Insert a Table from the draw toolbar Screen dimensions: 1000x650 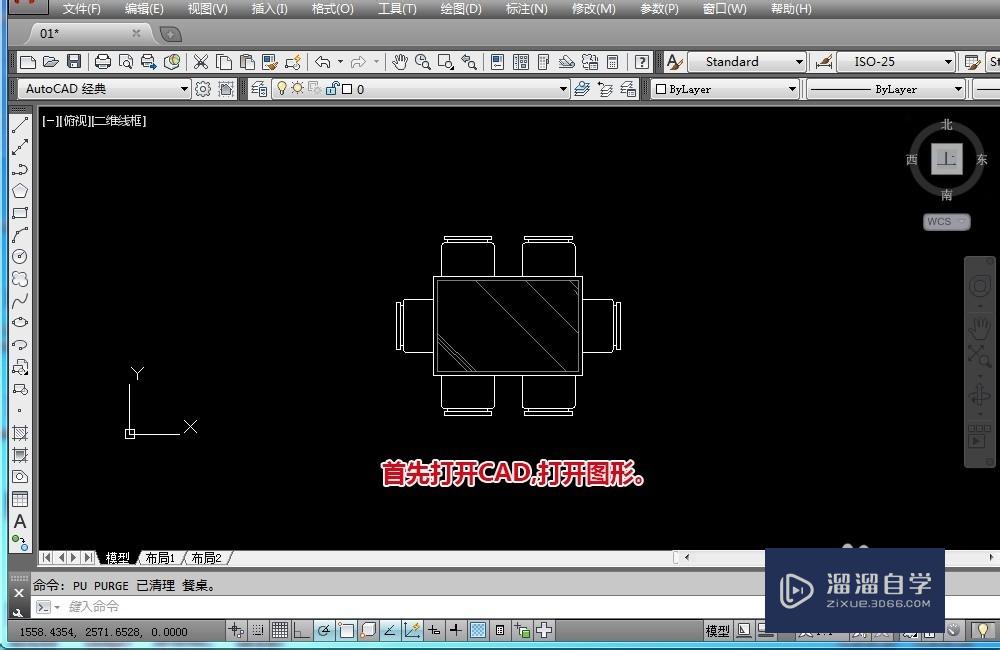(x=20, y=499)
